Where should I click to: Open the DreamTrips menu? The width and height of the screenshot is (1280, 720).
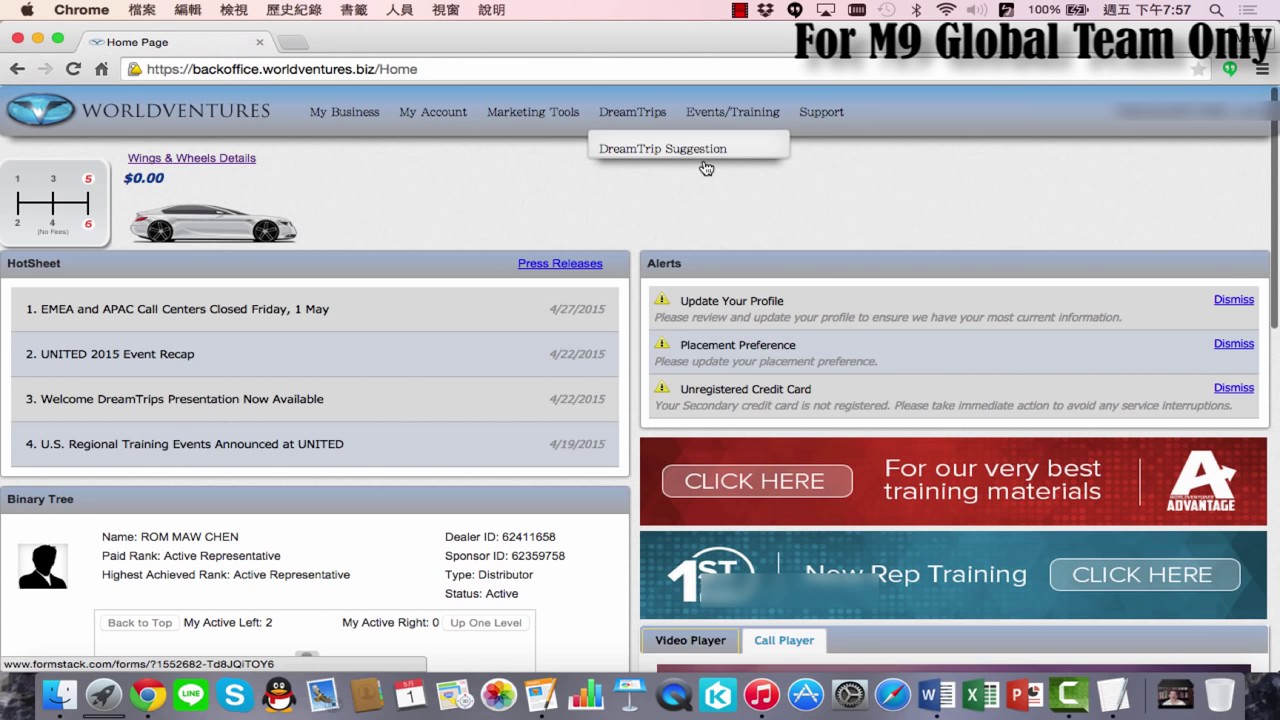pyautogui.click(x=632, y=112)
